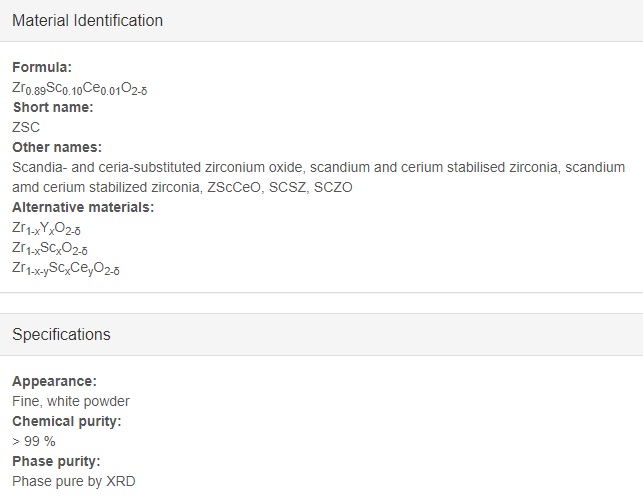Screen dimensions: 643x504
Task: Click the Phase pure by XRD text
Action: pos(74,481)
